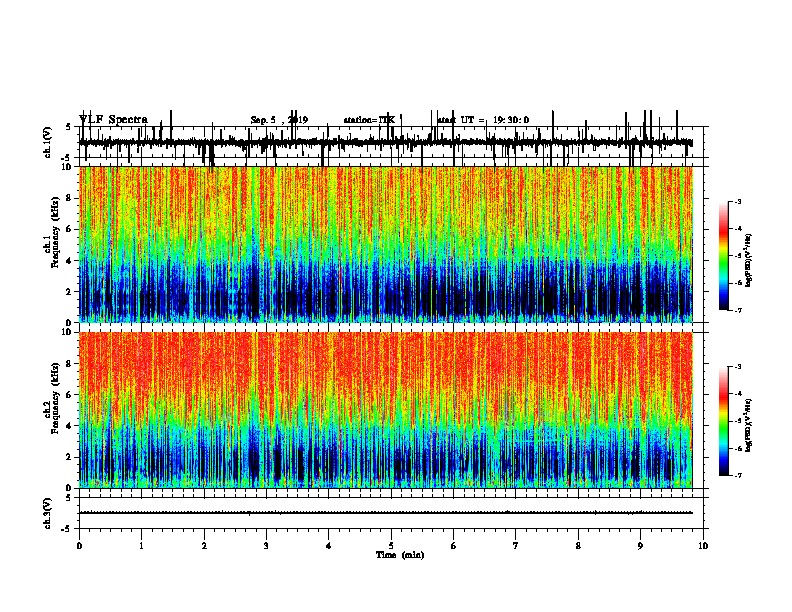
Task: Select the 'ch.1(V)' waveform axis label
Action: coord(48,142)
